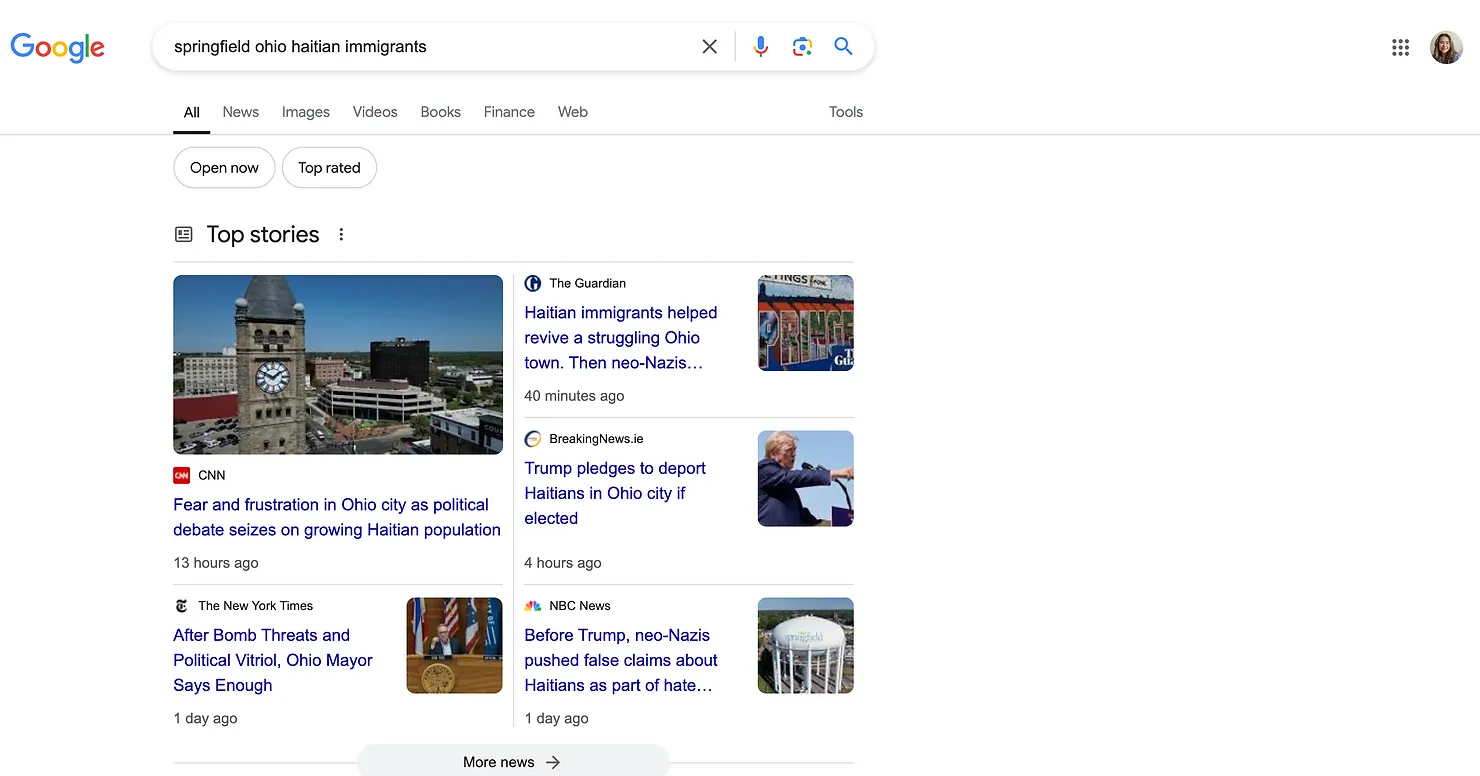Click the Google logo
1480x776 pixels.
tap(57, 47)
